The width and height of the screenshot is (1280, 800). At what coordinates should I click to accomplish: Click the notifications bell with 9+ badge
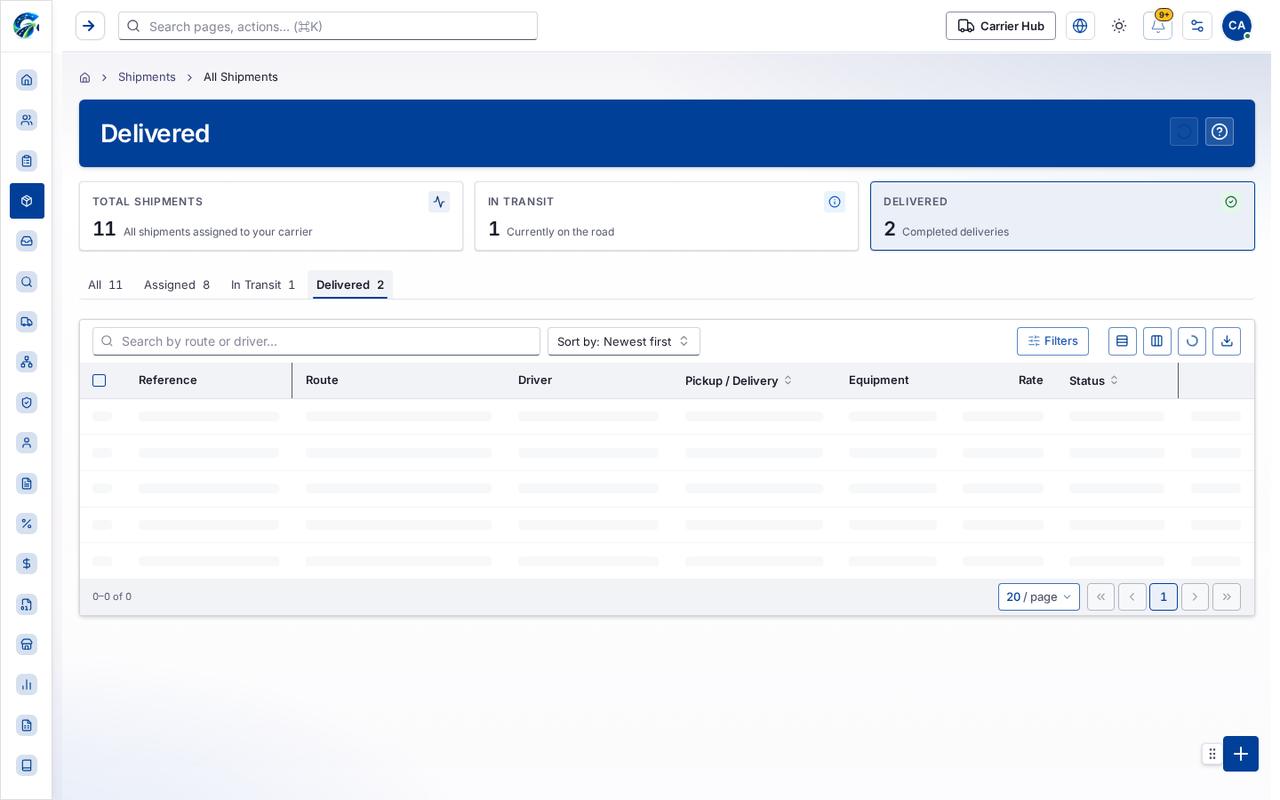pos(1158,26)
